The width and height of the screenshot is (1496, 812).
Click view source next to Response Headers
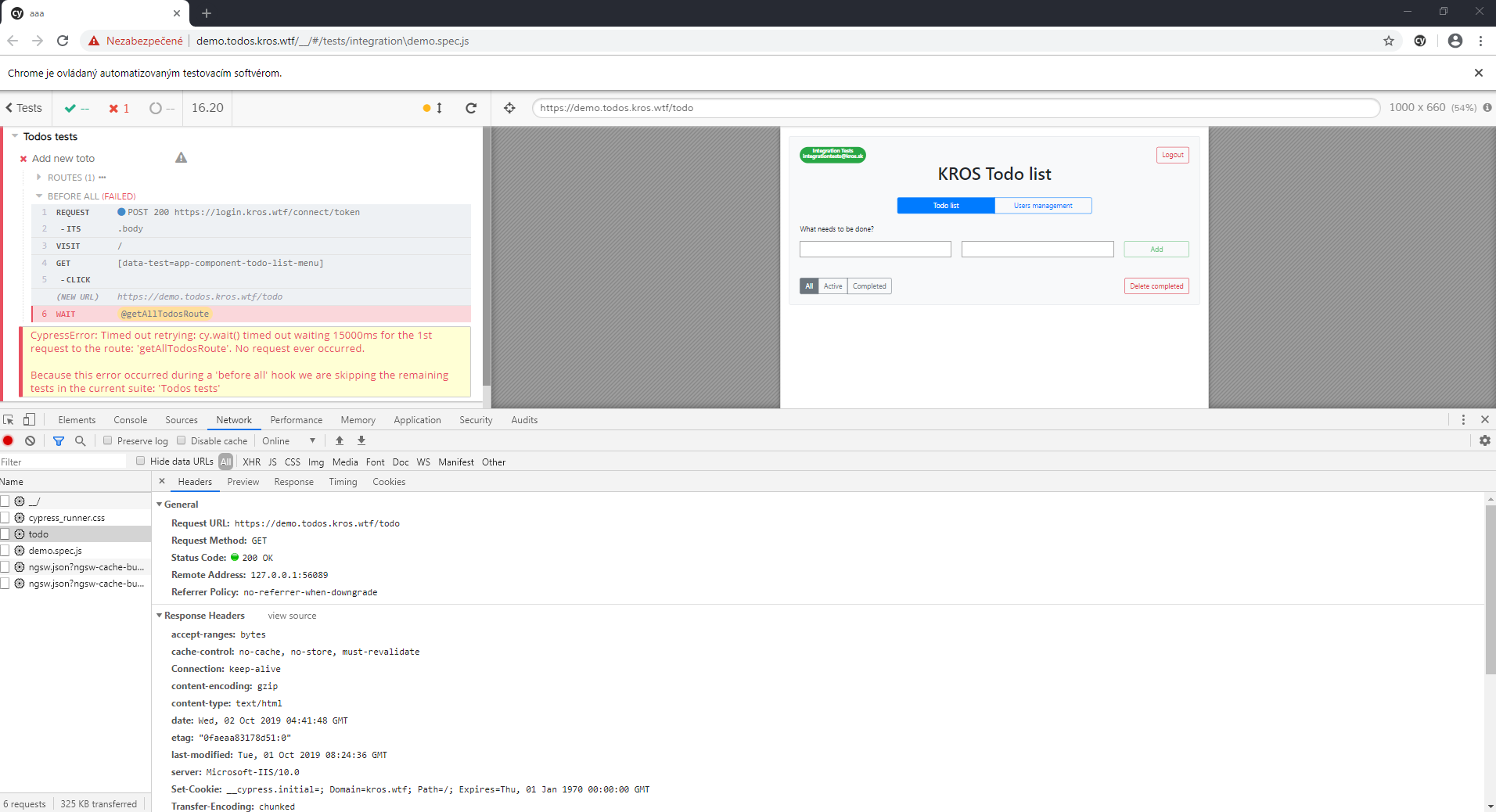[x=291, y=616]
